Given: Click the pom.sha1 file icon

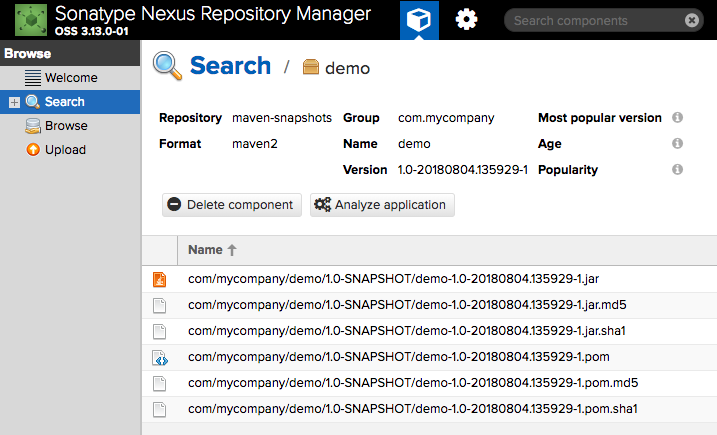Looking at the screenshot, I should [x=159, y=409].
